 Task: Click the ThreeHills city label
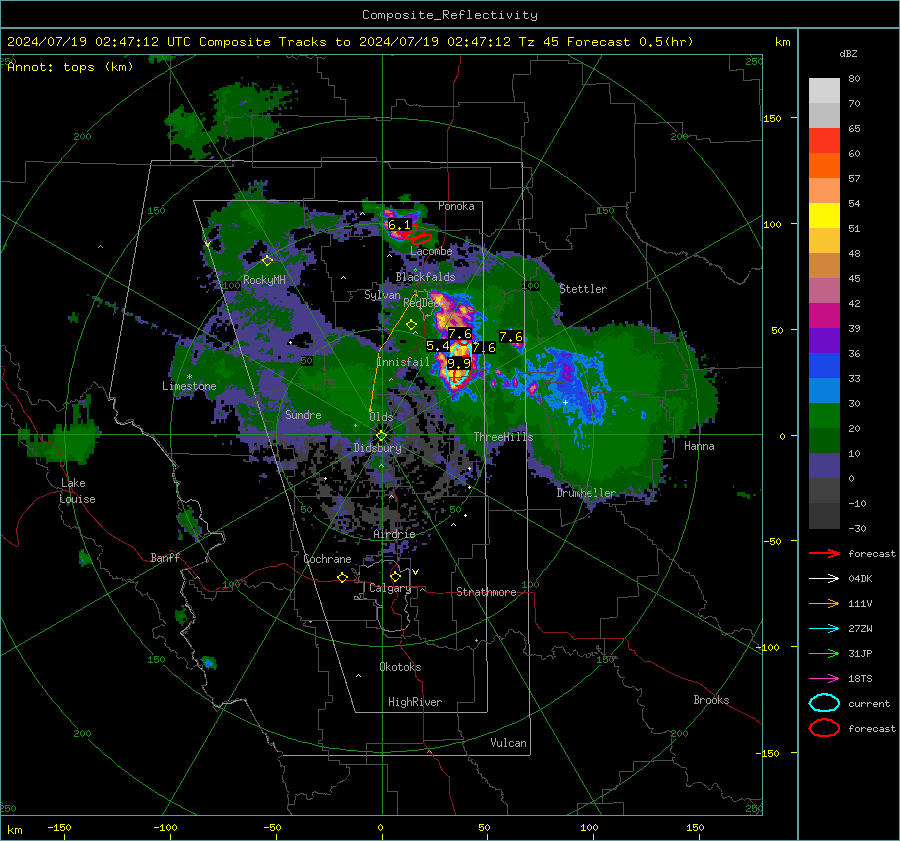pyautogui.click(x=503, y=437)
